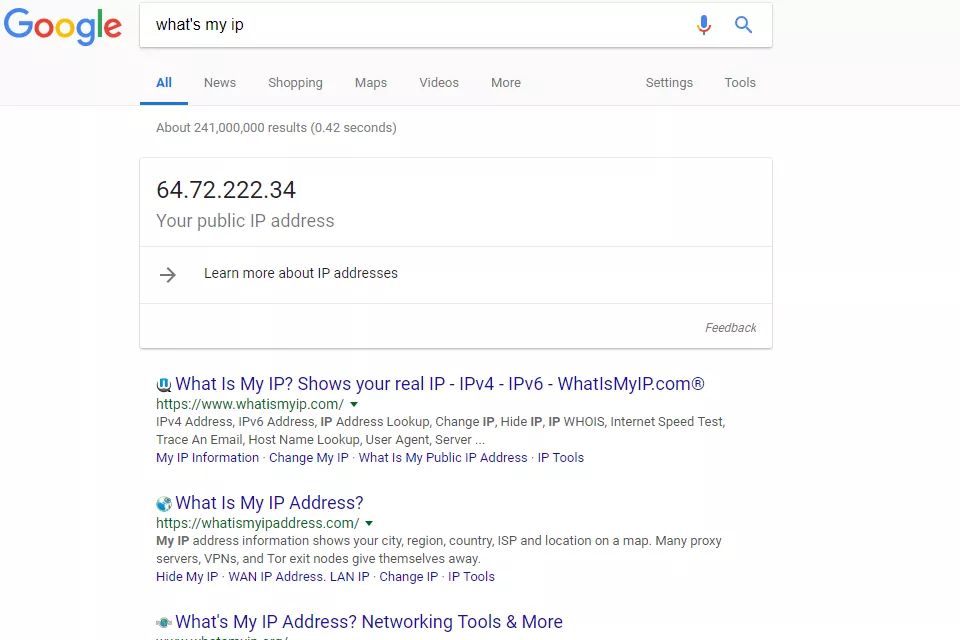
Task: Open the Videos results tab
Action: (439, 83)
